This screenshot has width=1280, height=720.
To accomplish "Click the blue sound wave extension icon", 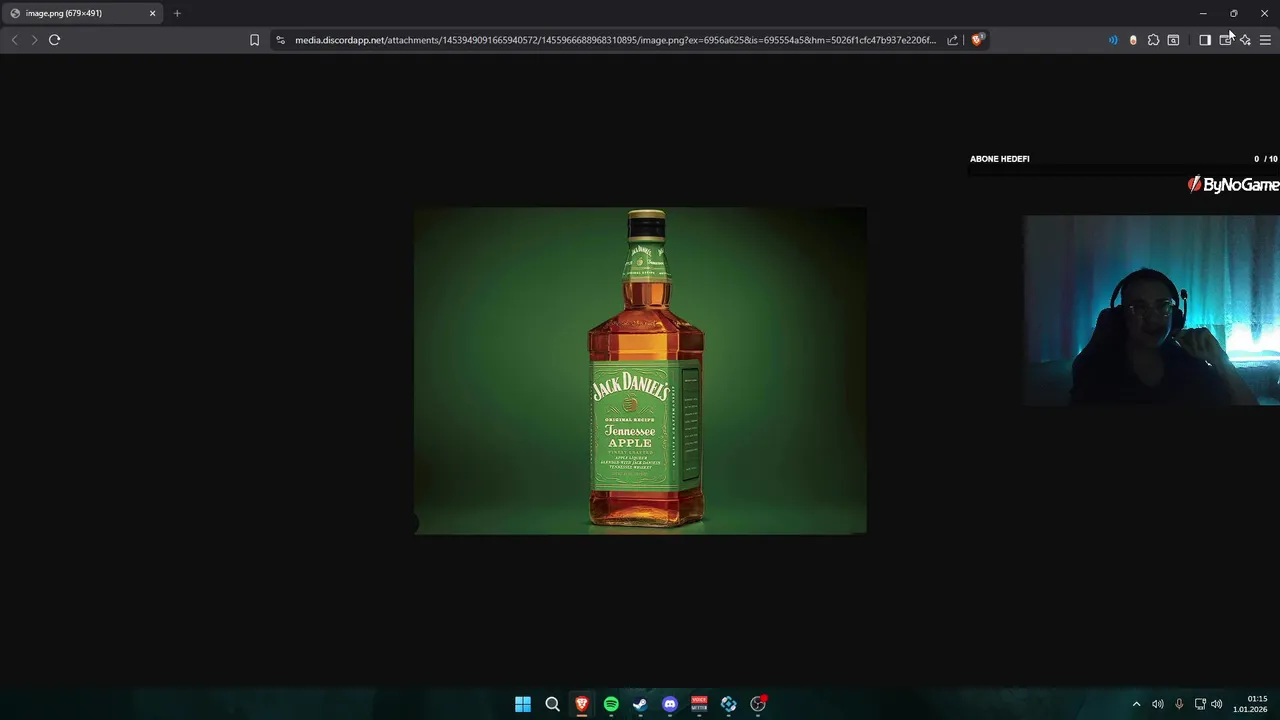I will 1113,40.
